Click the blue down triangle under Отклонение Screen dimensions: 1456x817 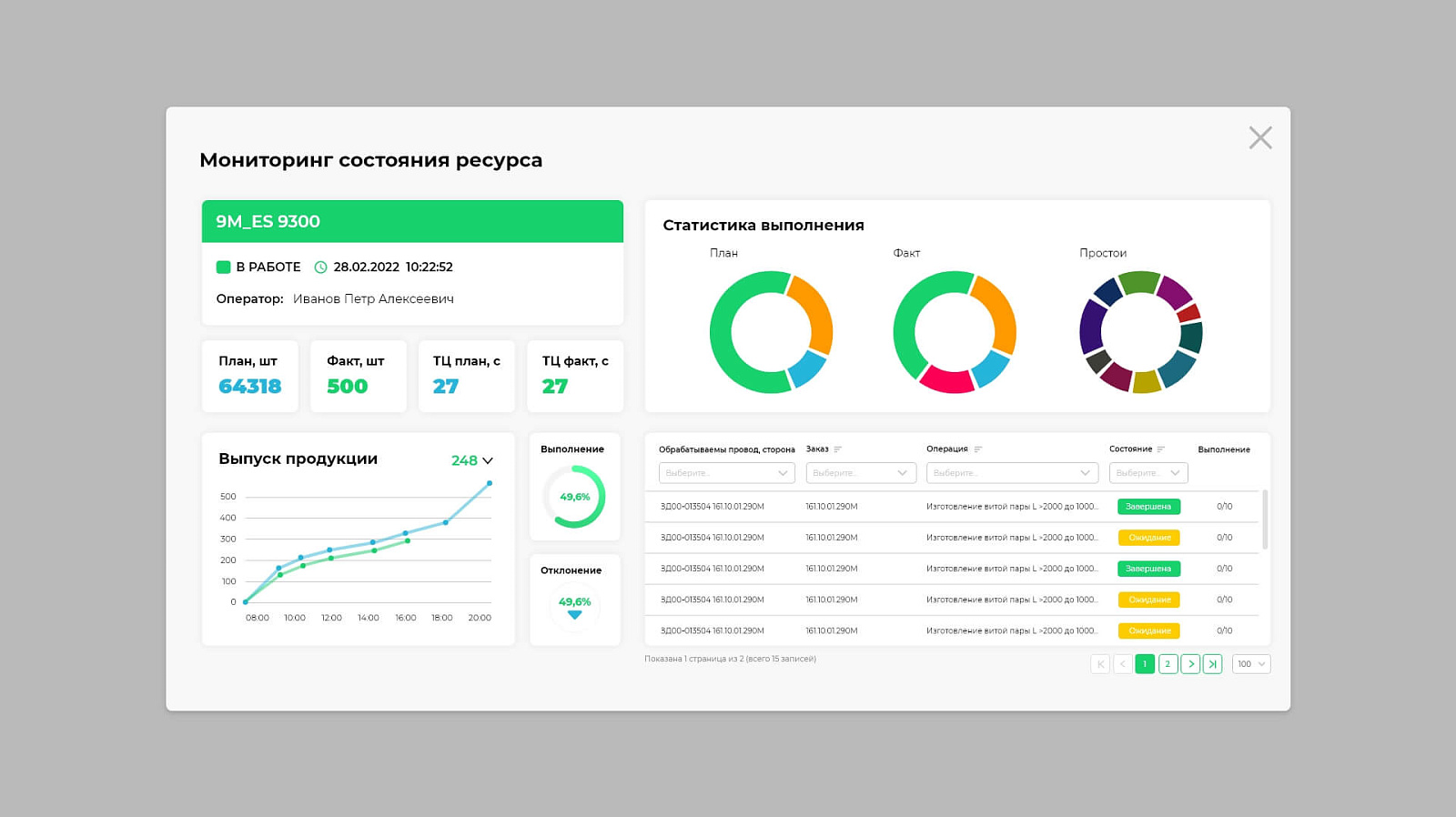point(574,615)
